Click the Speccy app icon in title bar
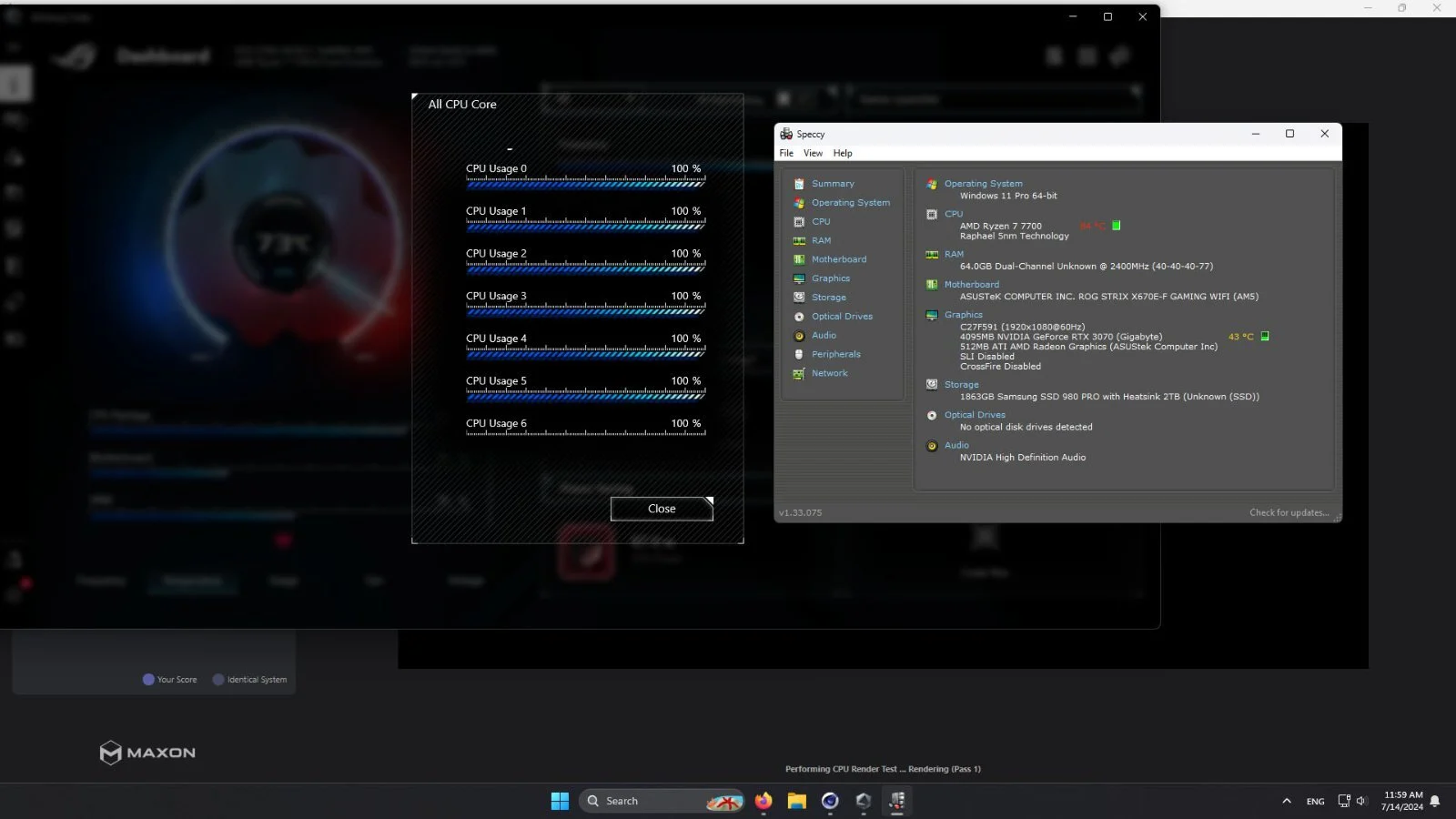This screenshot has height=819, width=1456. (786, 134)
